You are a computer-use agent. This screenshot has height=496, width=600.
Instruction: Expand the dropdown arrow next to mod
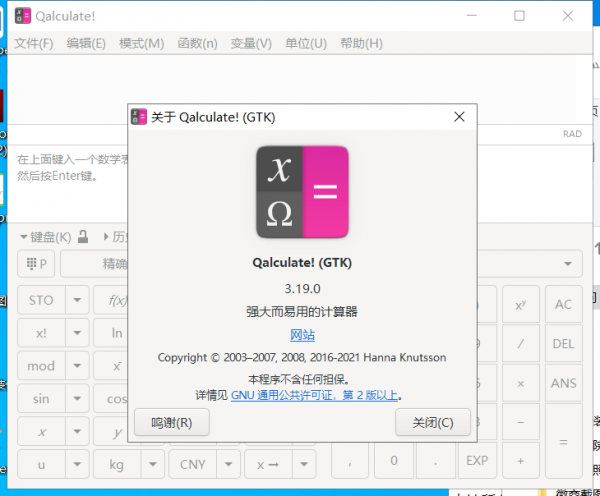pyautogui.click(x=77, y=366)
